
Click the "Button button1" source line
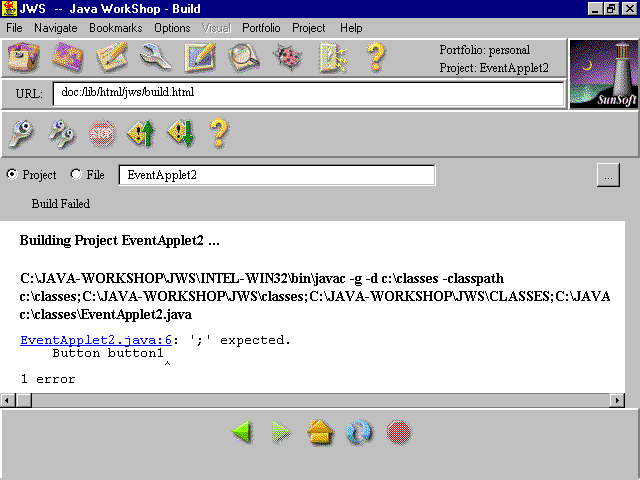point(108,353)
